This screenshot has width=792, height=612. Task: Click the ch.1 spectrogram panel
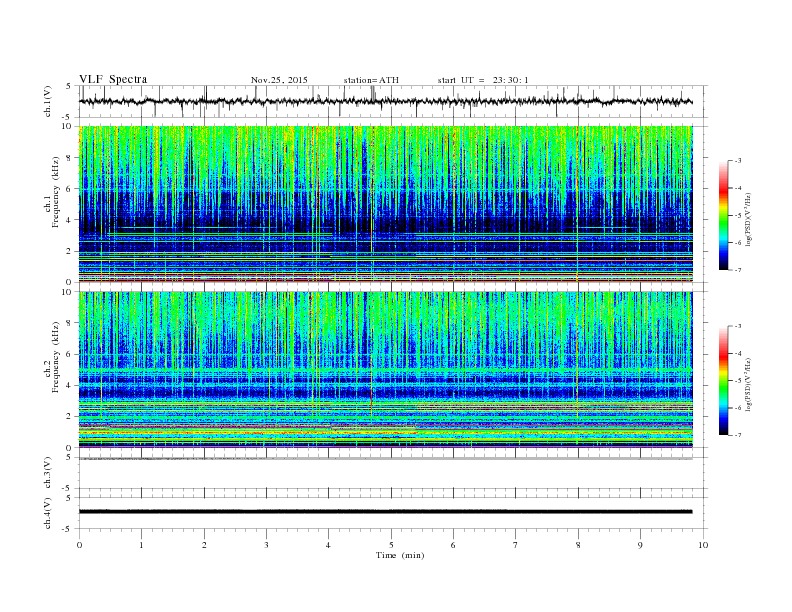coord(385,204)
